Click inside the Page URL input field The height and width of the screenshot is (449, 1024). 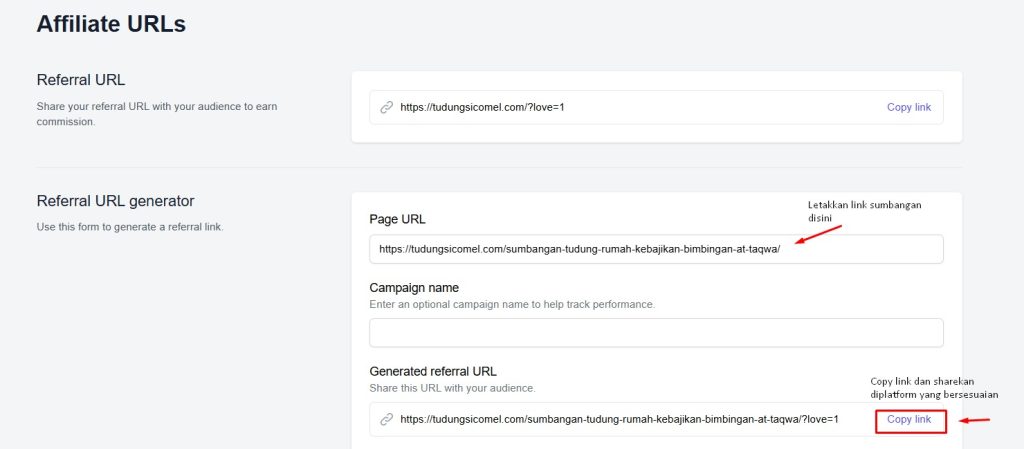(655, 249)
